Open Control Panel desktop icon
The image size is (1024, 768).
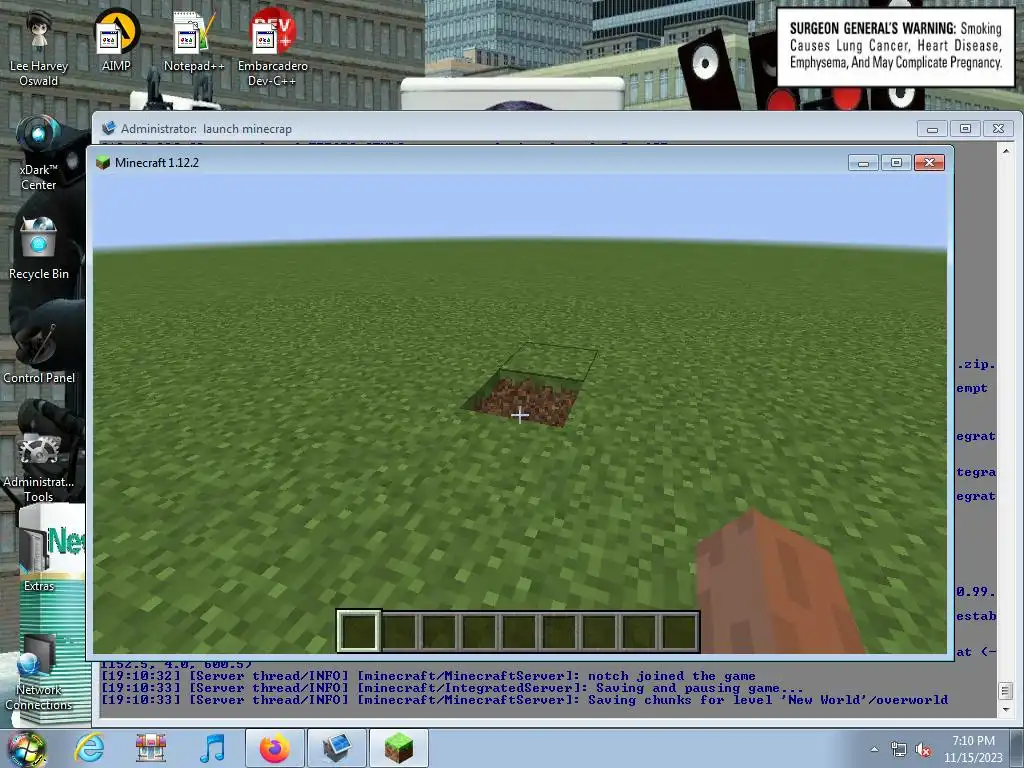pyautogui.click(x=39, y=353)
